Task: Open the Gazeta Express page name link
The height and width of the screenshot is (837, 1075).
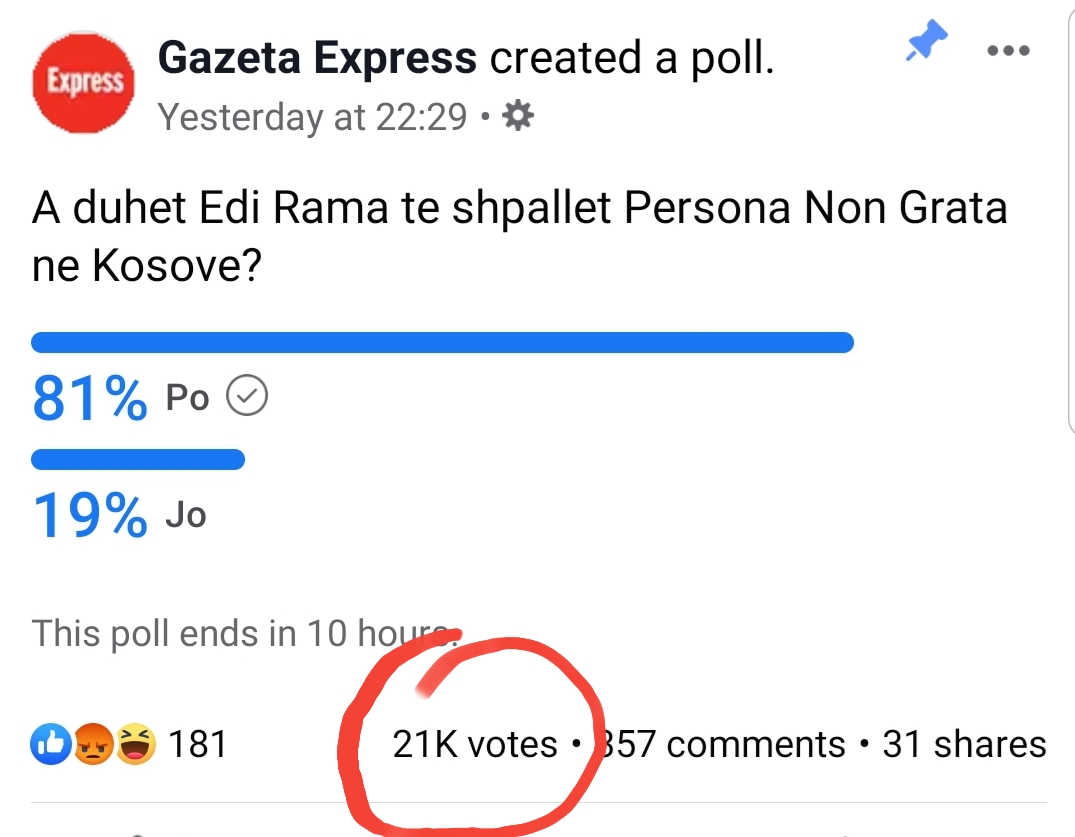Action: [317, 58]
